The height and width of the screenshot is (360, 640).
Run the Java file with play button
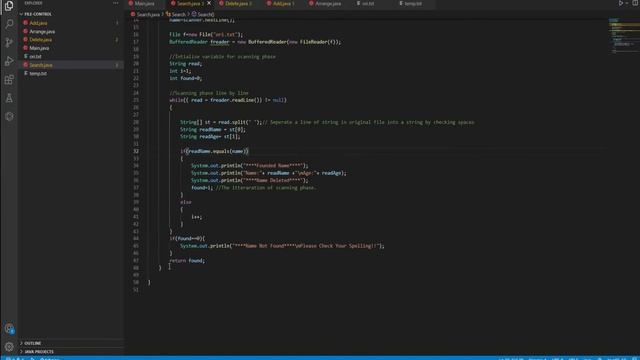[x=620, y=3]
